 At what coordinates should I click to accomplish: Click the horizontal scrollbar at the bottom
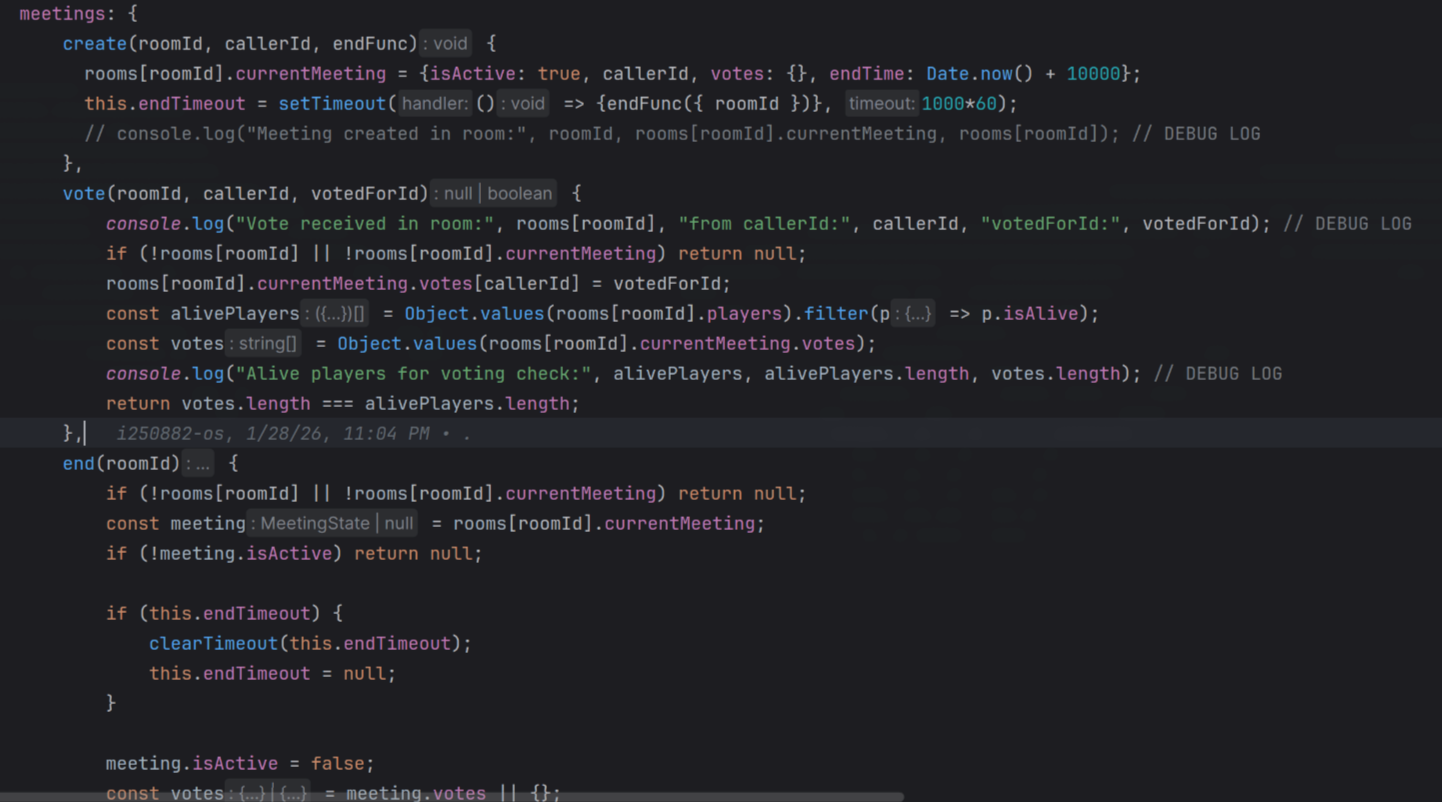pos(450,797)
